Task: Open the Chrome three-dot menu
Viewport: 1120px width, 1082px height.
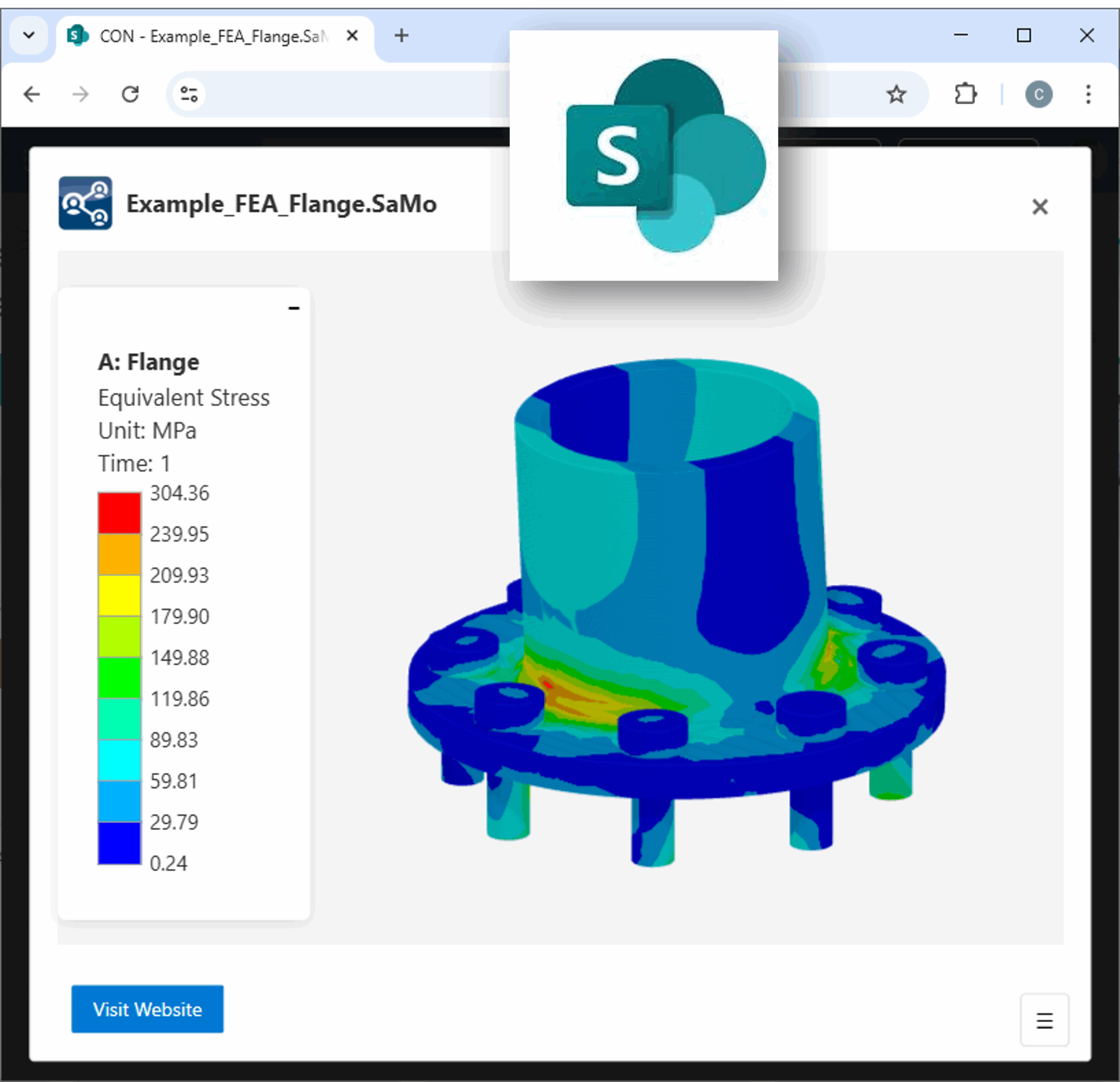Action: [x=1088, y=94]
